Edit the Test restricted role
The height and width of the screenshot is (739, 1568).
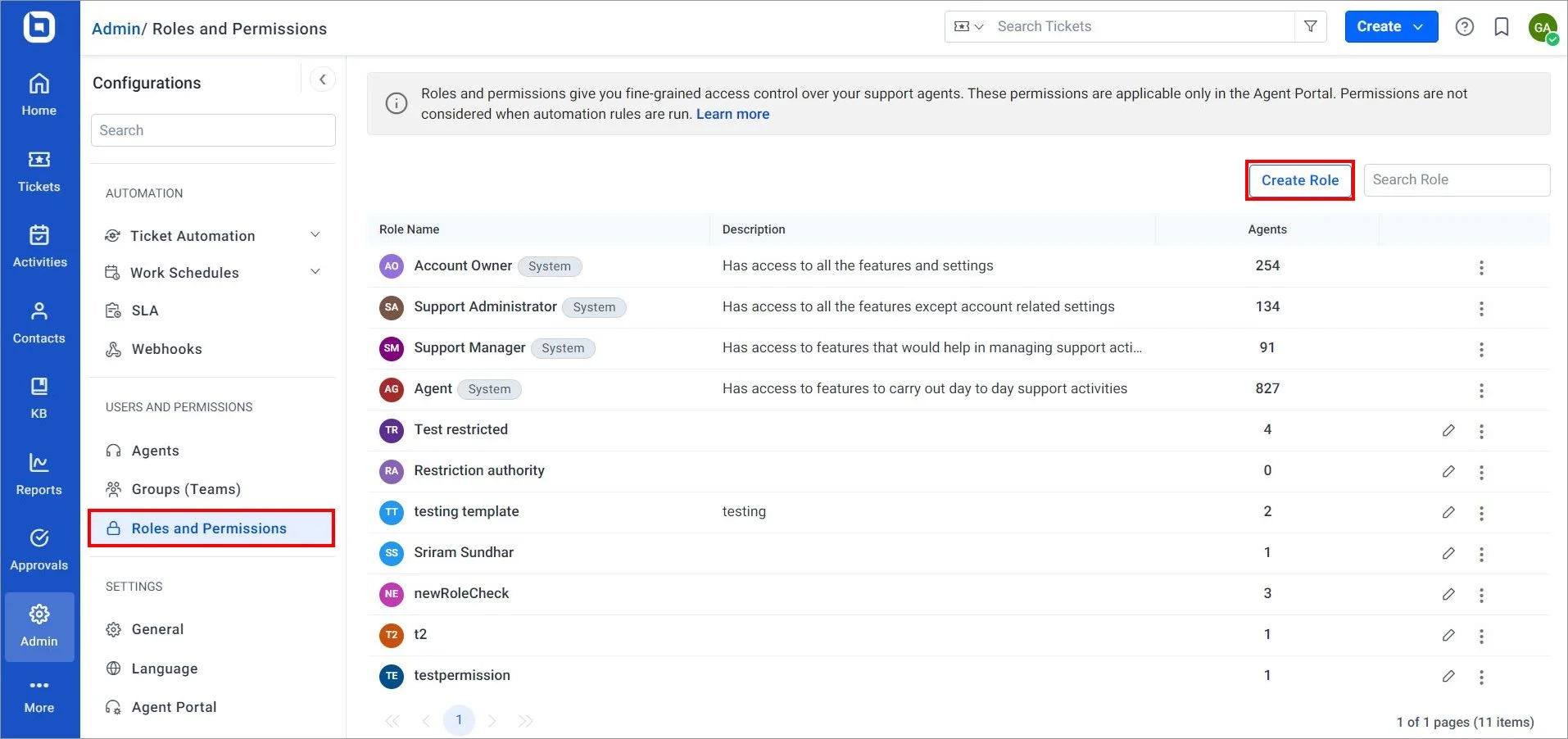[1448, 431]
